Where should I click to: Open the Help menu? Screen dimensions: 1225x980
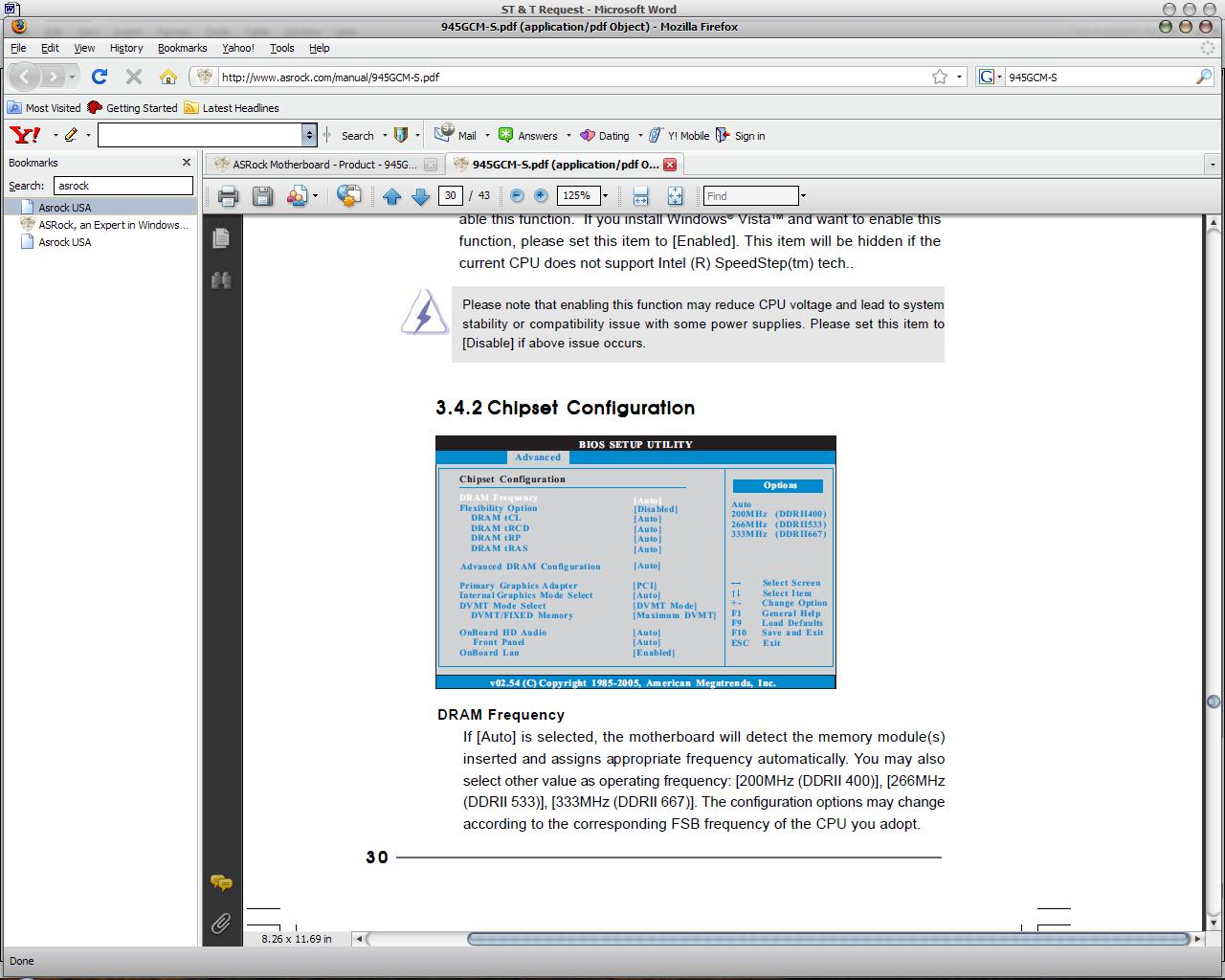[x=319, y=48]
